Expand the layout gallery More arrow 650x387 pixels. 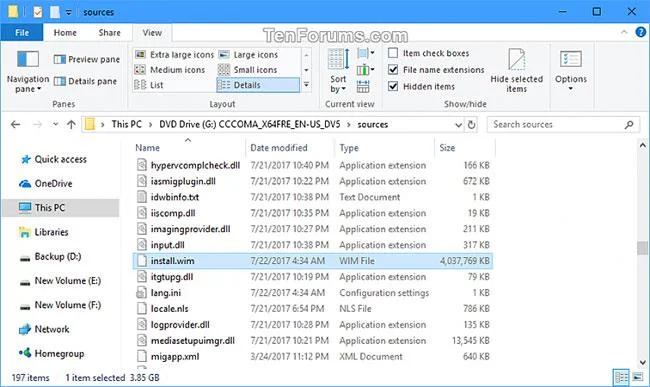click(x=306, y=85)
